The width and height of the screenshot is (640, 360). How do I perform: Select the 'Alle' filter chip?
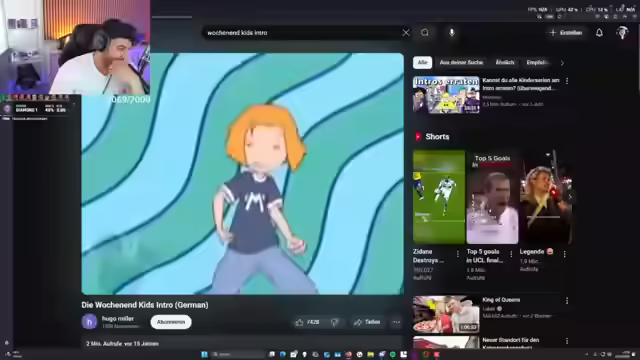422,62
